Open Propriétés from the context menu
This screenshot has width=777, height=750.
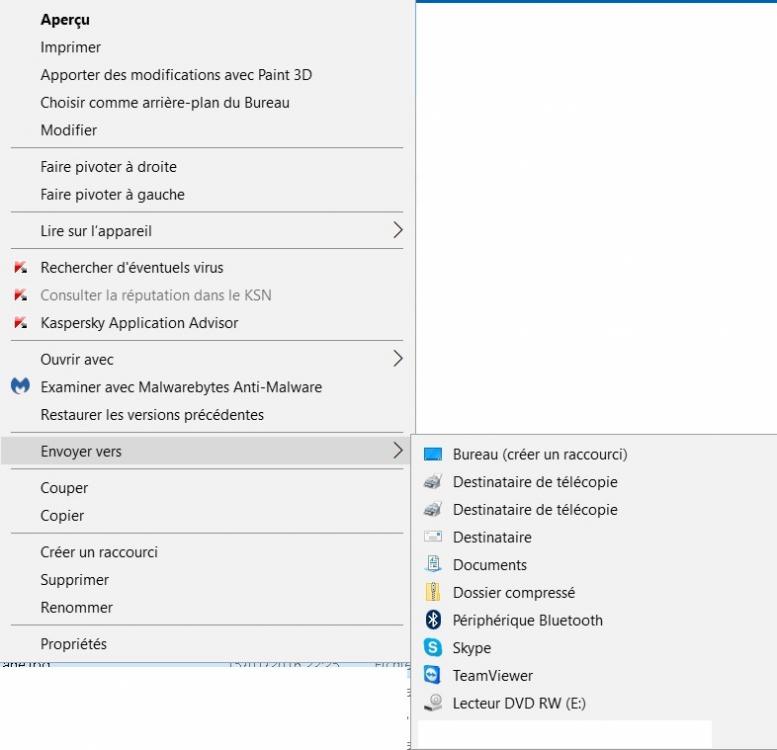click(x=73, y=644)
